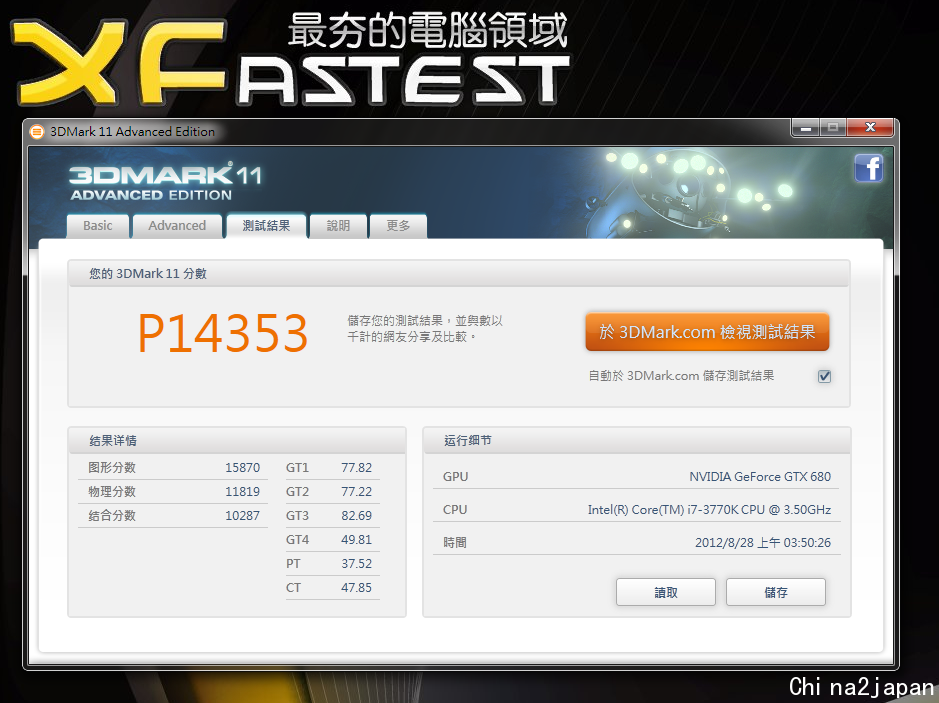The height and width of the screenshot is (703, 939).
Task: Click the GPU name NVIDIA GeForce GTX 680
Action: tap(760, 477)
